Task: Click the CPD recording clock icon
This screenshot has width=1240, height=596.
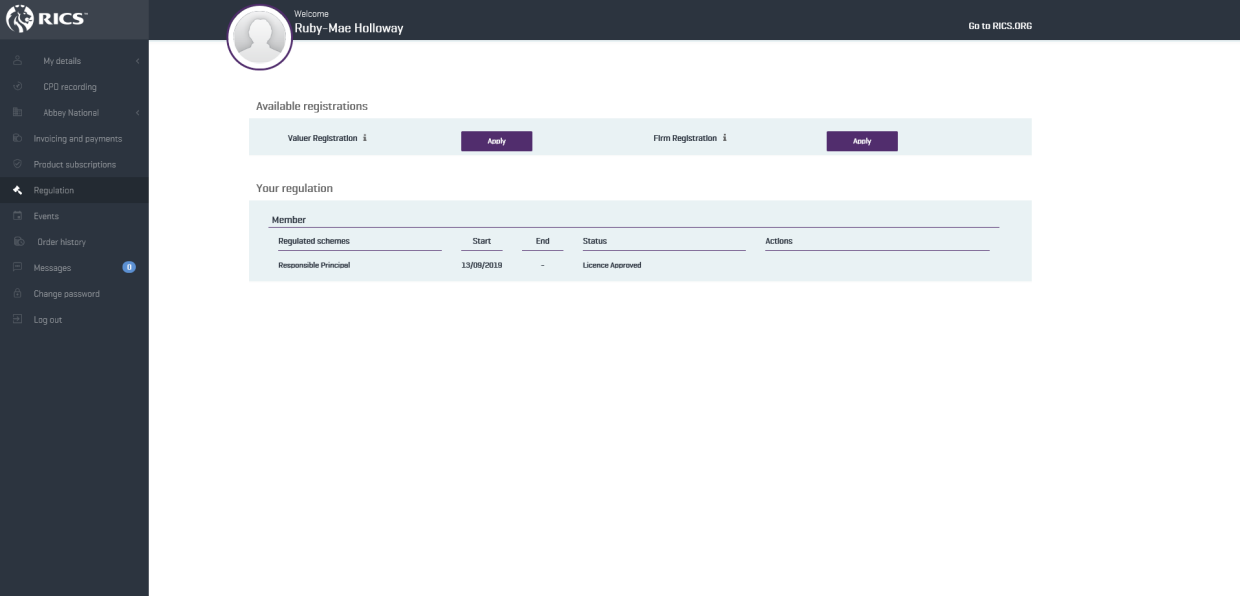Action: click(x=17, y=87)
